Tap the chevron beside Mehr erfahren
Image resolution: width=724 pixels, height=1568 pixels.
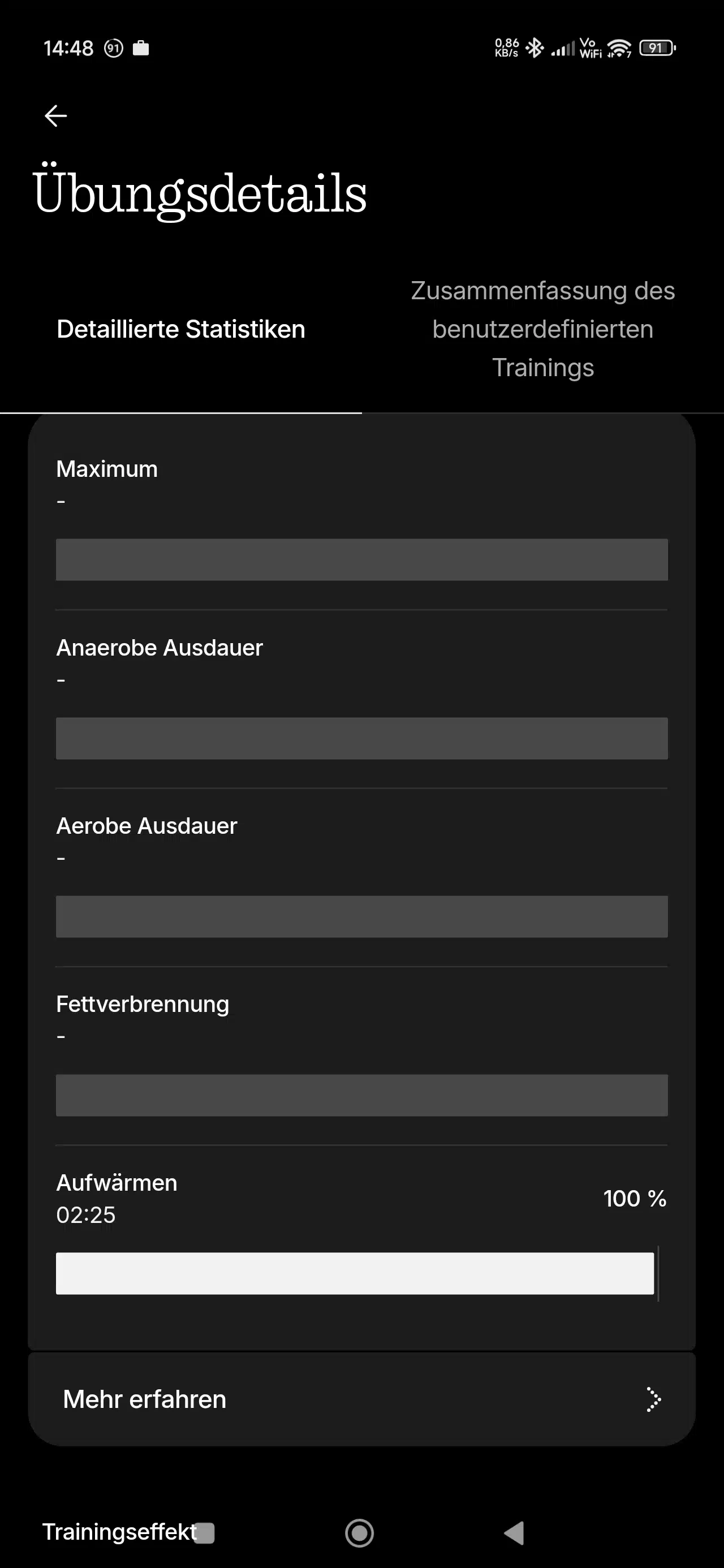(653, 1399)
